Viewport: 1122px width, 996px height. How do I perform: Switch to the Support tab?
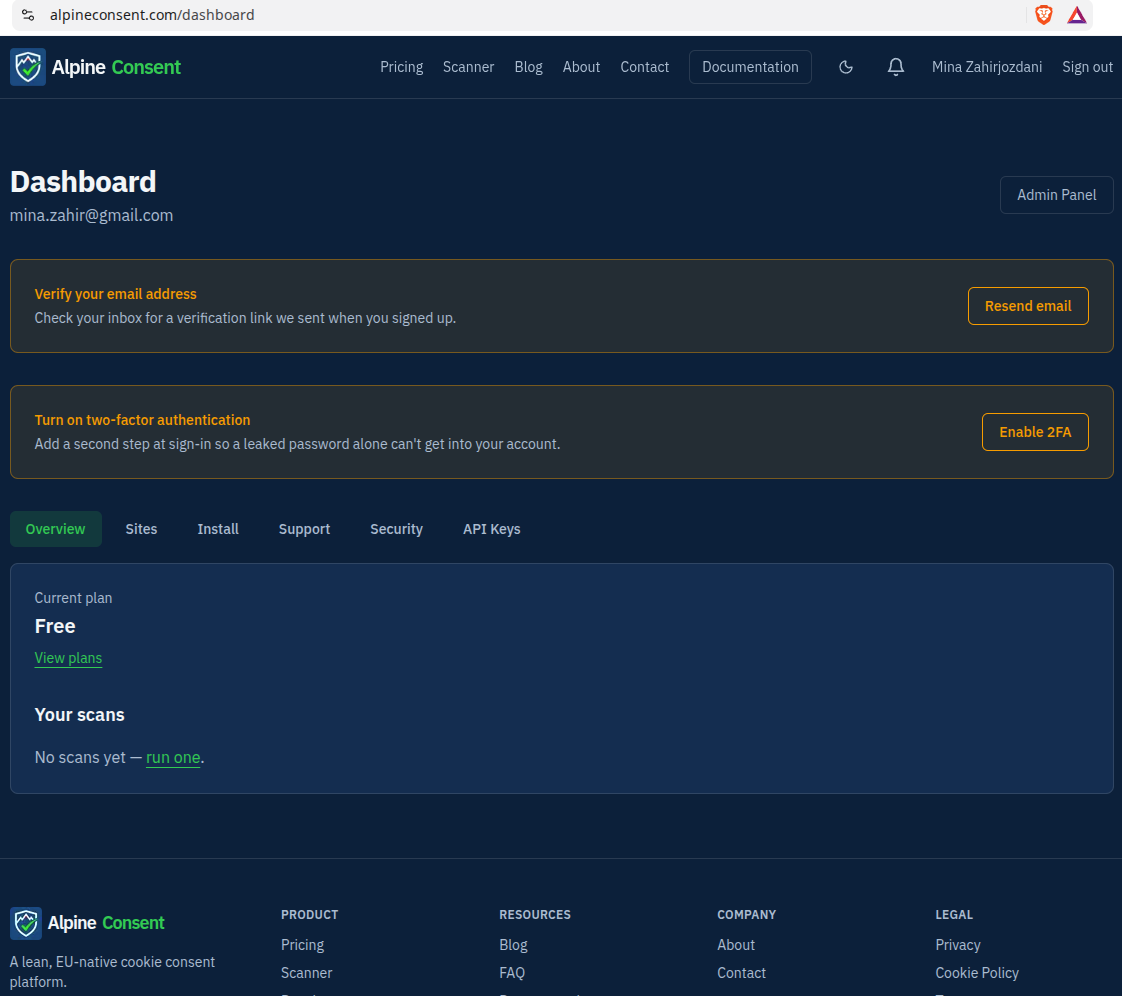304,529
